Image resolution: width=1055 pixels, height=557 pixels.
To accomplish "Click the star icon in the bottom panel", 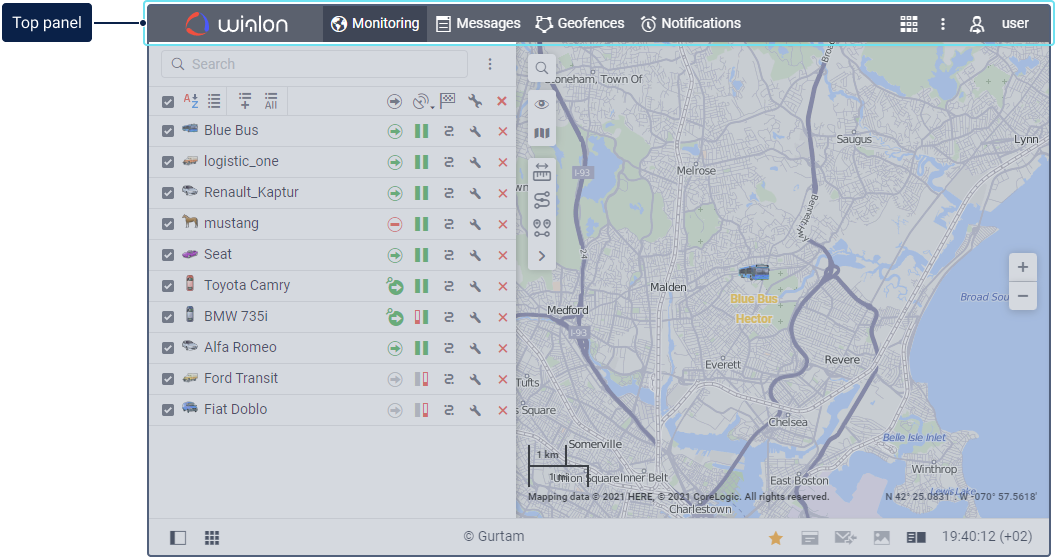I will (x=776, y=537).
